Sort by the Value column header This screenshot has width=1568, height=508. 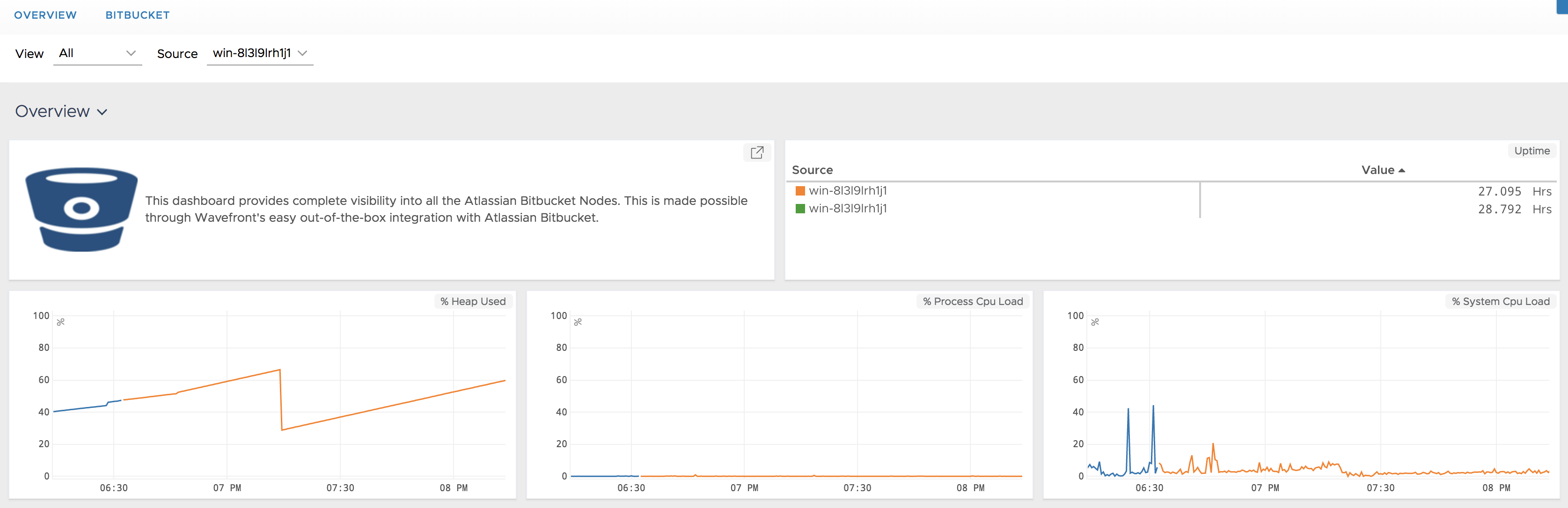(x=1383, y=170)
